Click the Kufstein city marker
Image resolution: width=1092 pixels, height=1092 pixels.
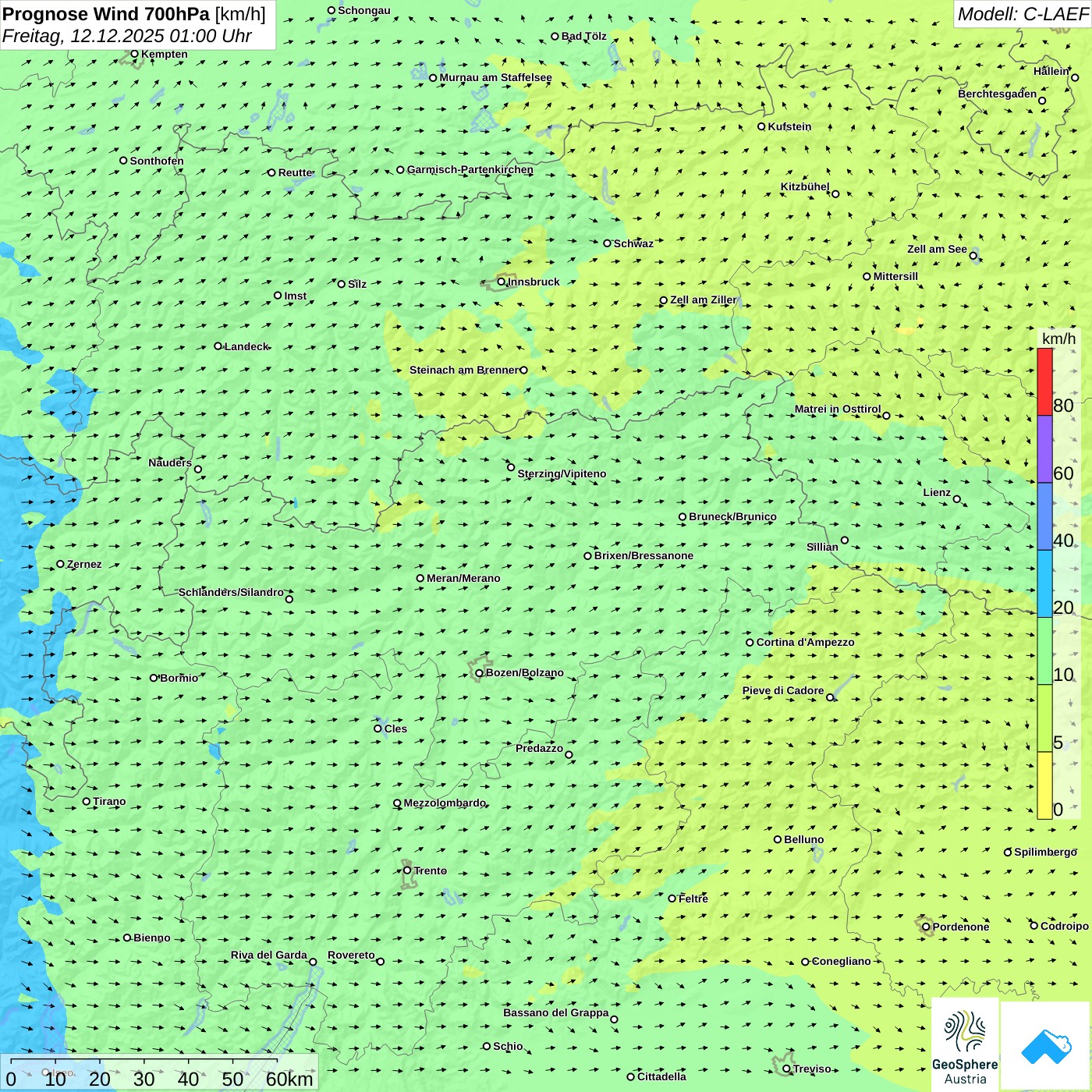761,126
